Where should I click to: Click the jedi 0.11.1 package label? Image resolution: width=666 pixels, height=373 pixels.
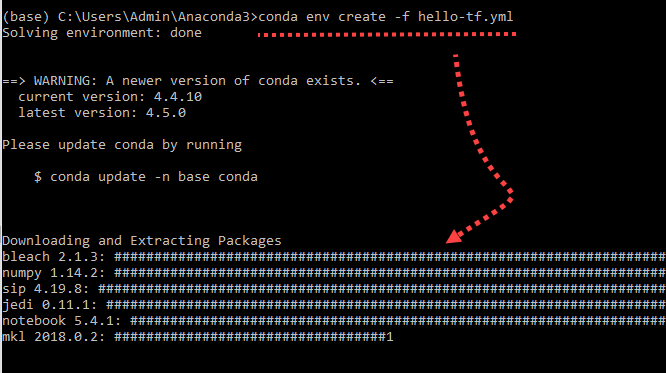[50, 305]
